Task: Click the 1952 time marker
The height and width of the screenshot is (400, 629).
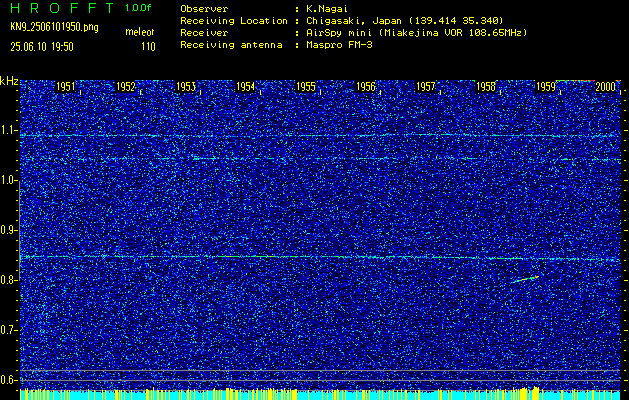Action: [x=126, y=87]
